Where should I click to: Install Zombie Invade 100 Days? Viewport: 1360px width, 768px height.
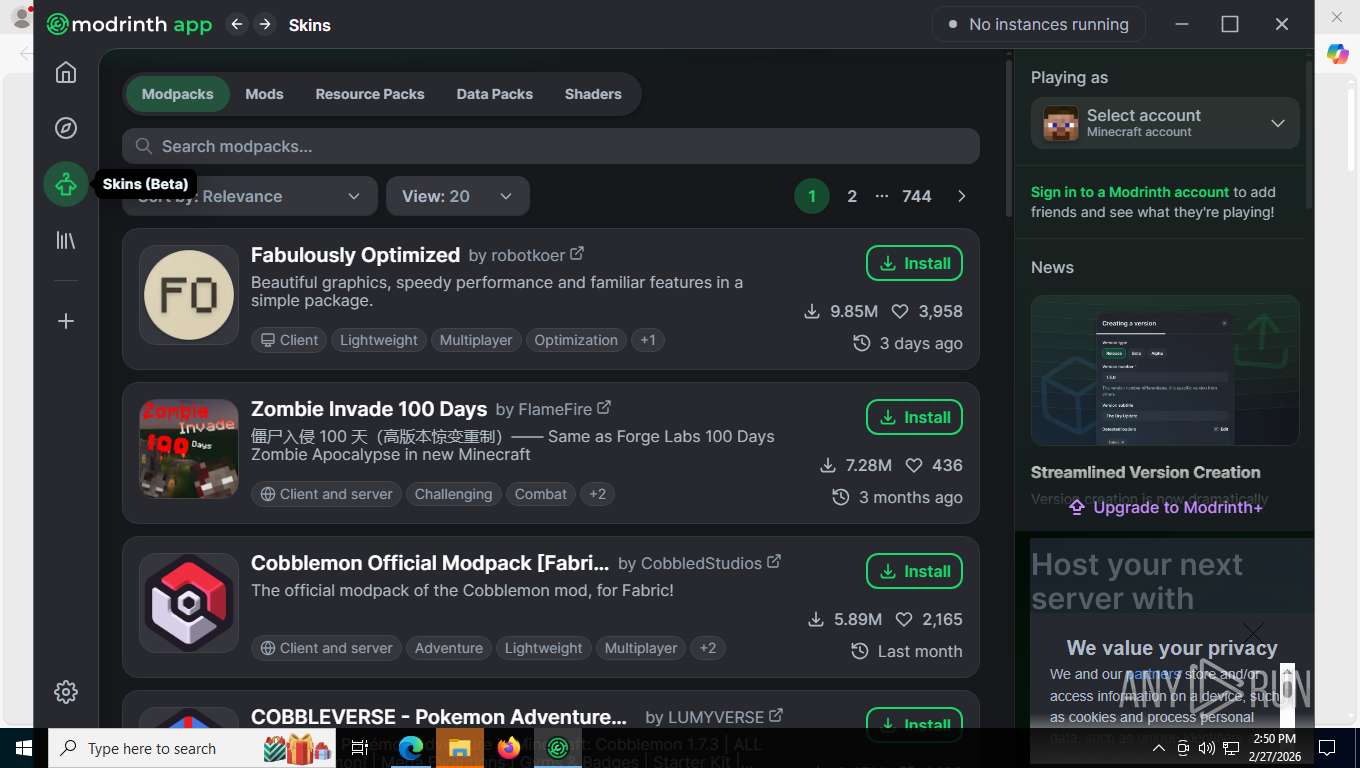tap(914, 417)
